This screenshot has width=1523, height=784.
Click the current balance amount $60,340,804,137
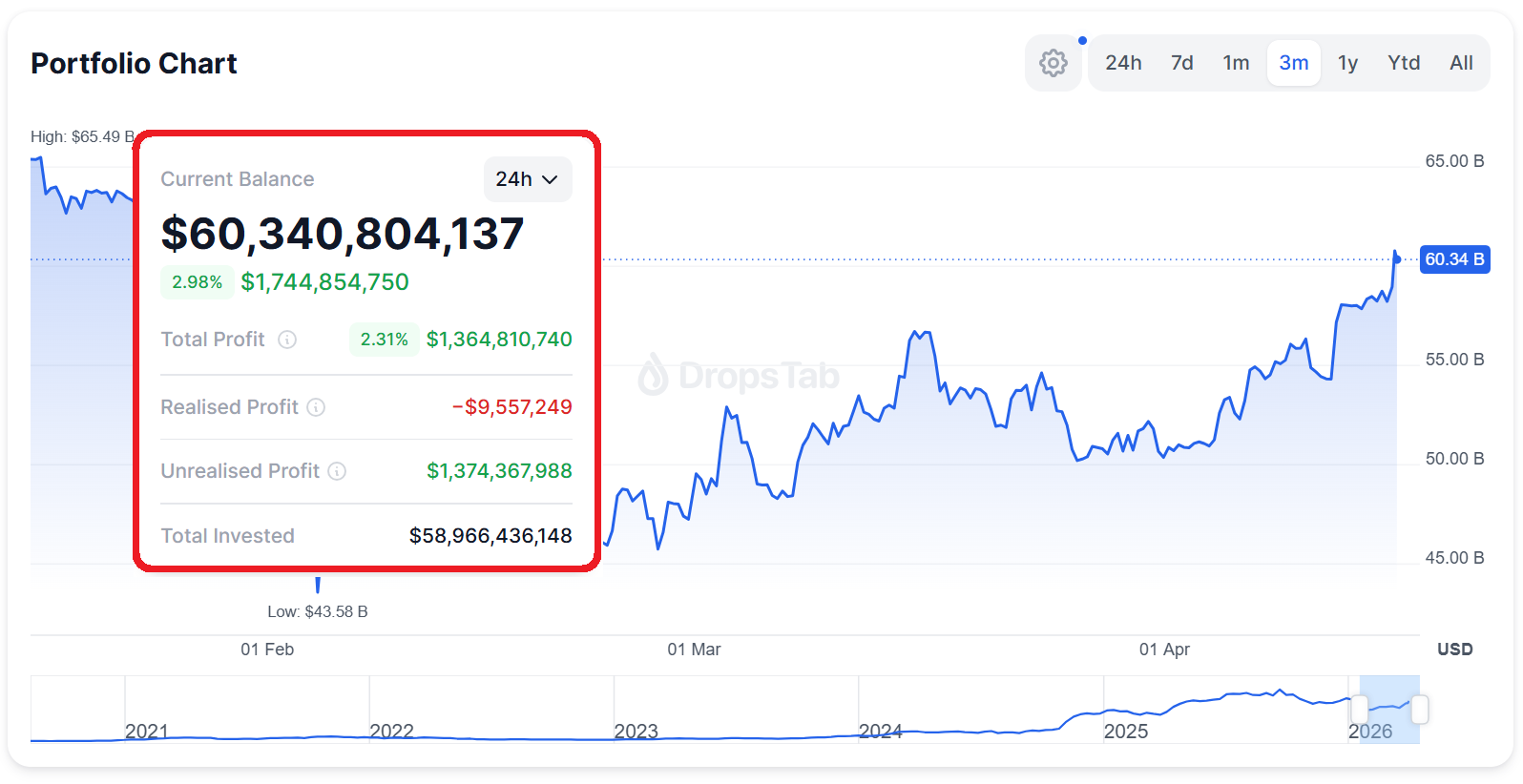coord(343,234)
